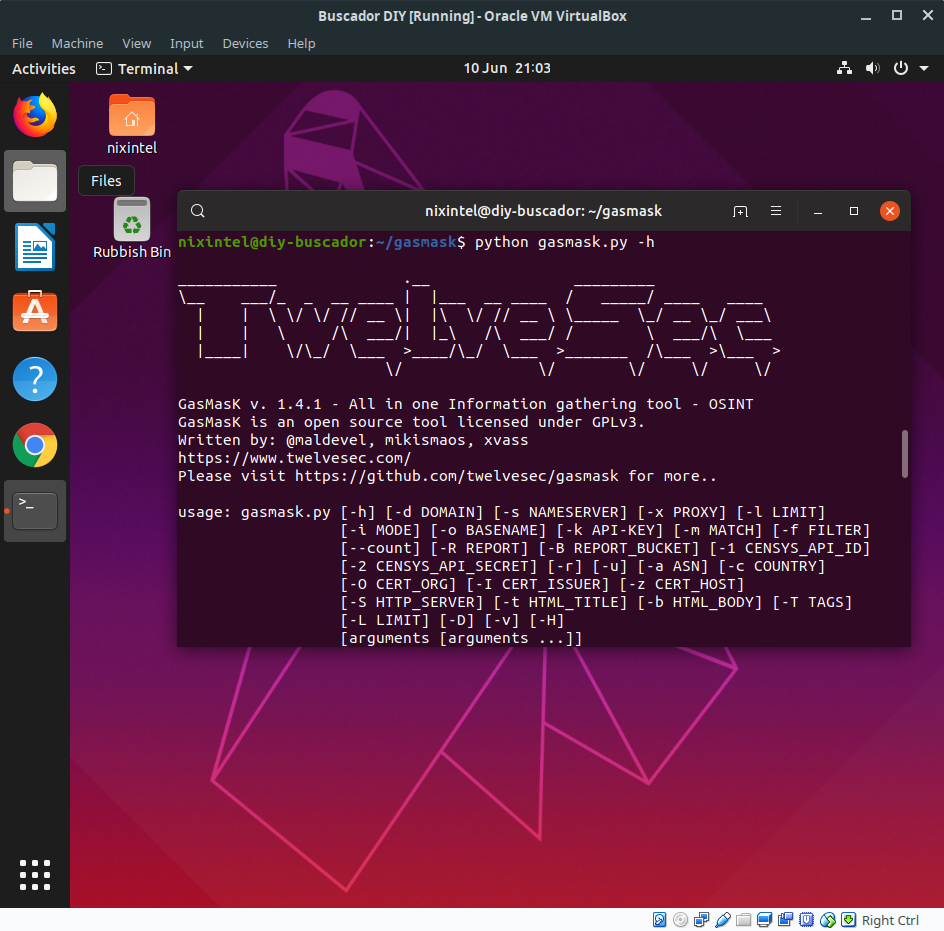Open the VirtualBox Devices menu

[245, 43]
